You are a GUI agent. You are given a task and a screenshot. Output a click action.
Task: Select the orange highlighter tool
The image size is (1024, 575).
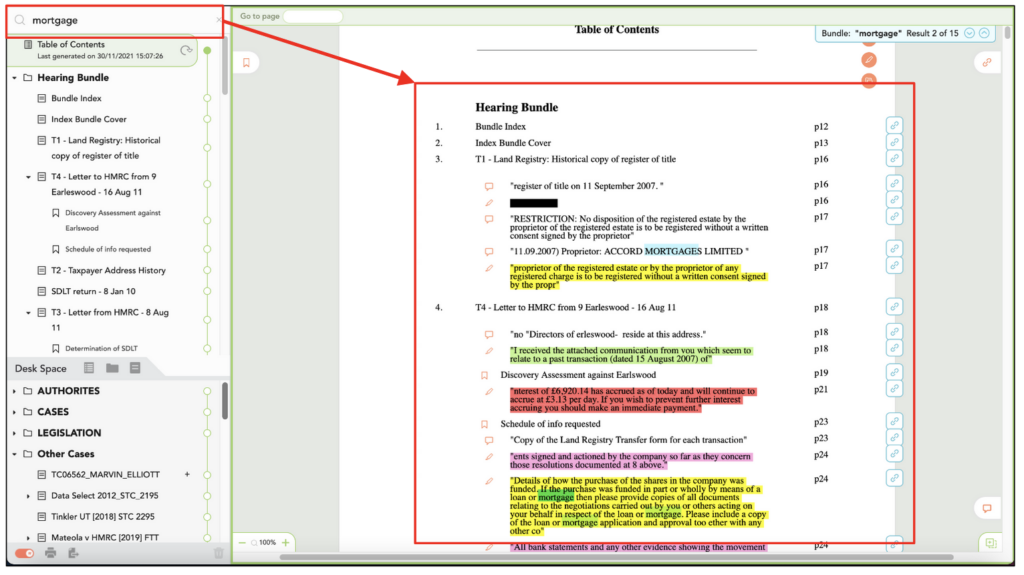click(869, 60)
